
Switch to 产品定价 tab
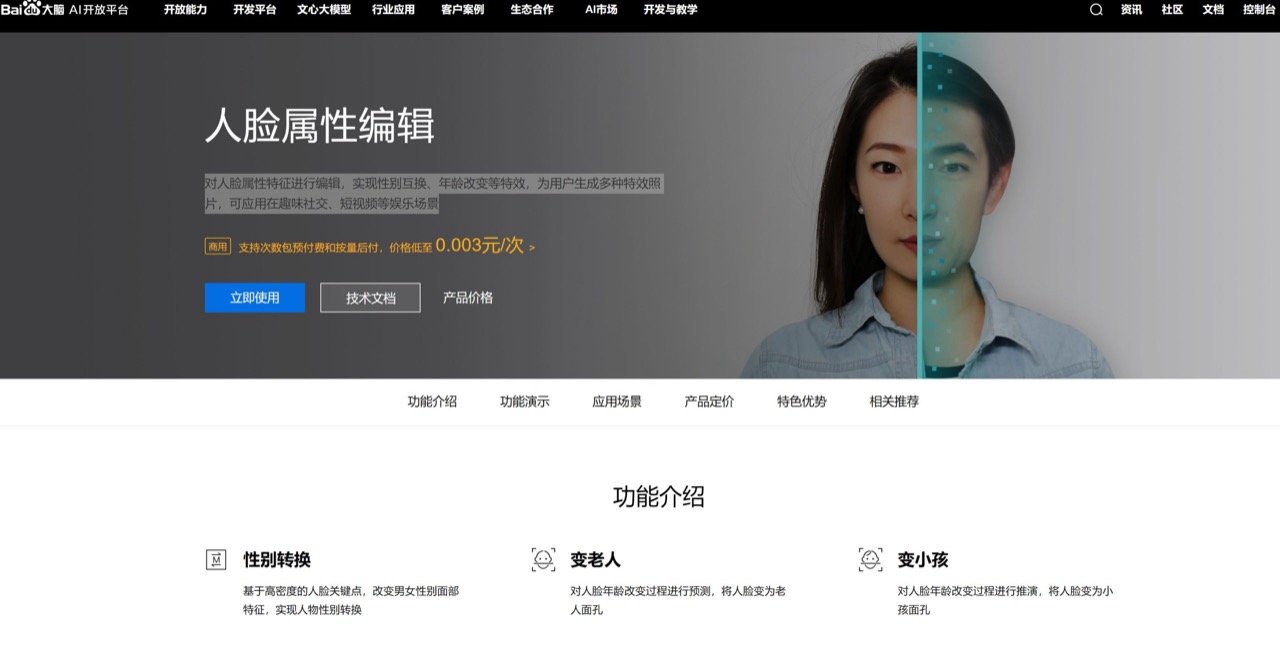[x=709, y=401]
